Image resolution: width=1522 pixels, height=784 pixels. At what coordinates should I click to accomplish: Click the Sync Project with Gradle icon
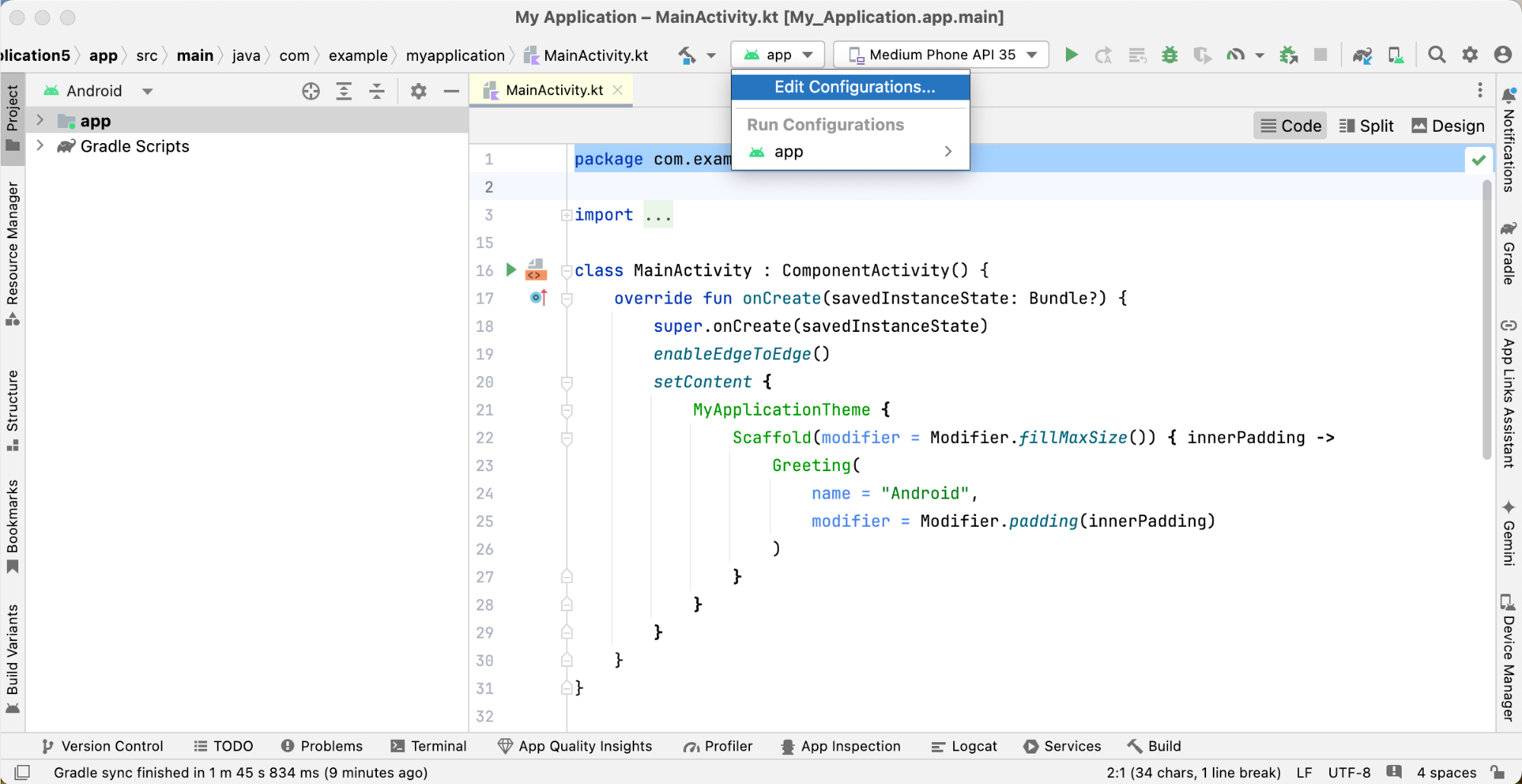(1362, 55)
